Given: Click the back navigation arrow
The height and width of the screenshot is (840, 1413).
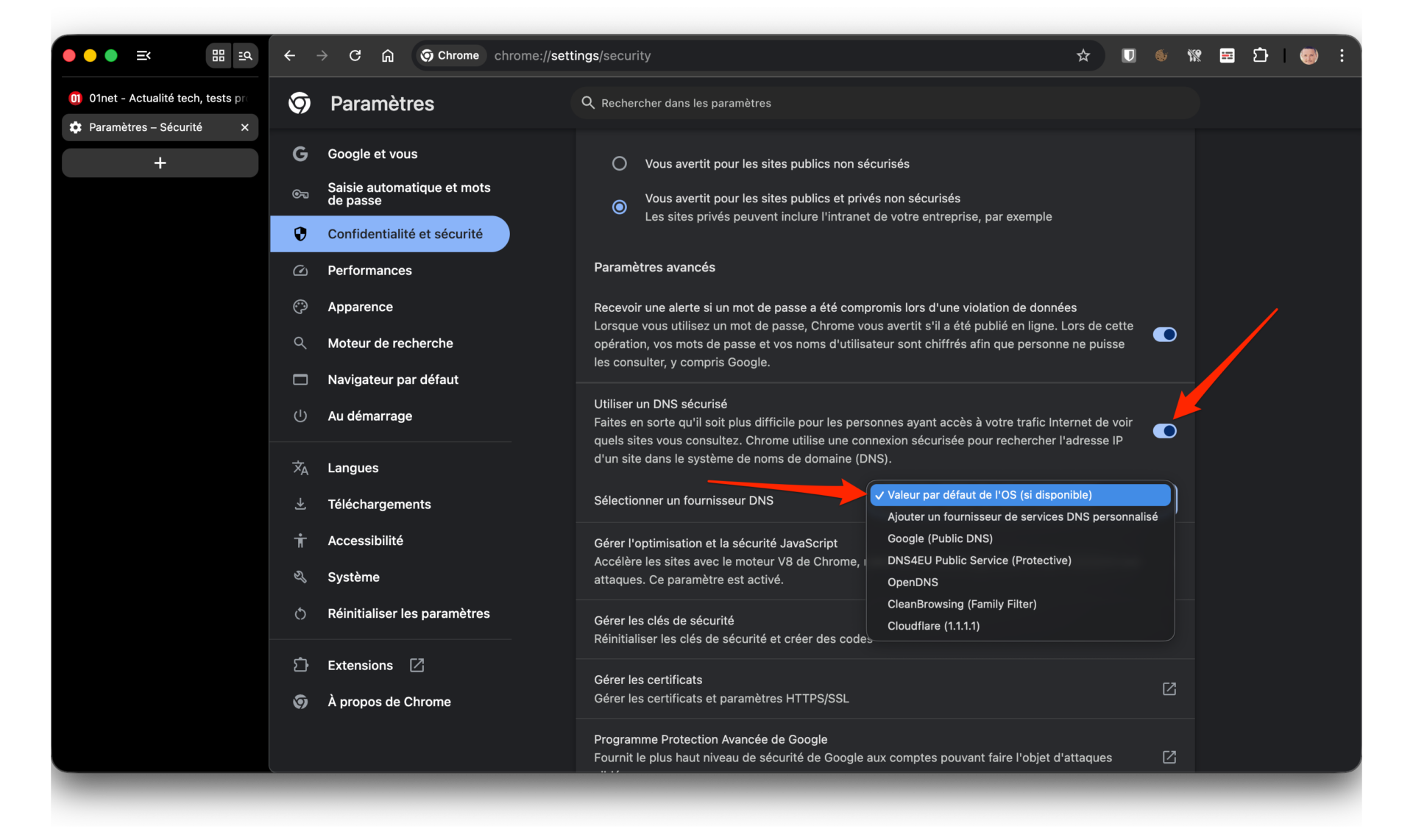Looking at the screenshot, I should point(290,56).
